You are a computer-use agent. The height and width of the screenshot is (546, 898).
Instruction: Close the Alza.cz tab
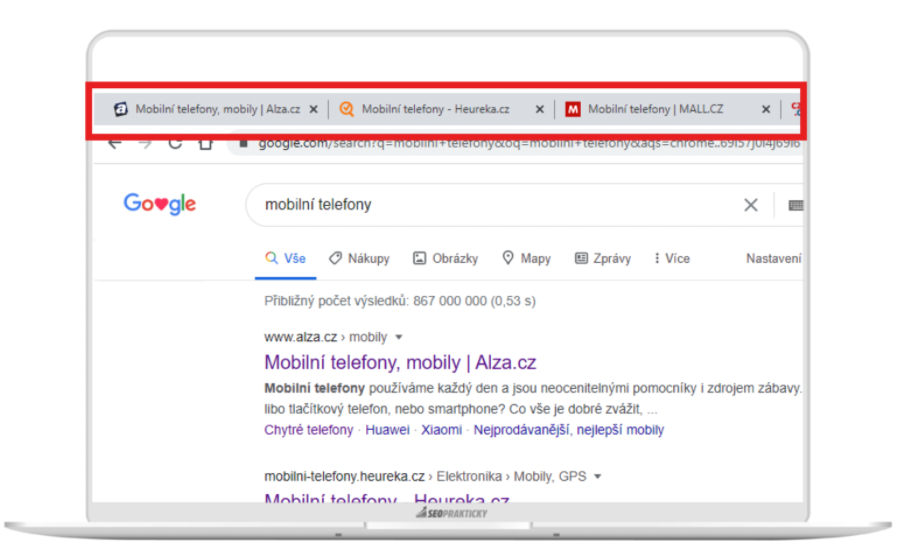click(313, 109)
